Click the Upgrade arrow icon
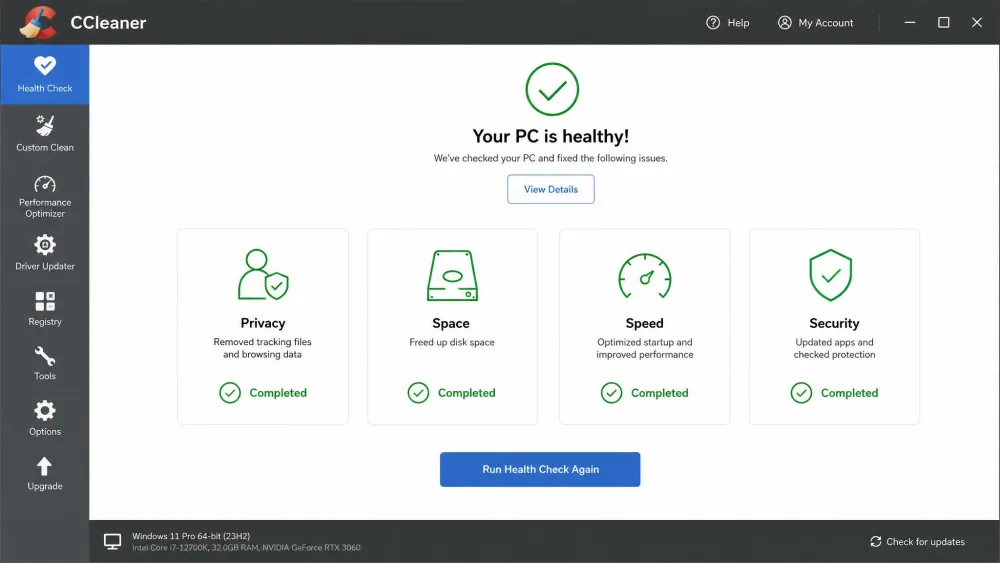The height and width of the screenshot is (563, 1000). 44,467
